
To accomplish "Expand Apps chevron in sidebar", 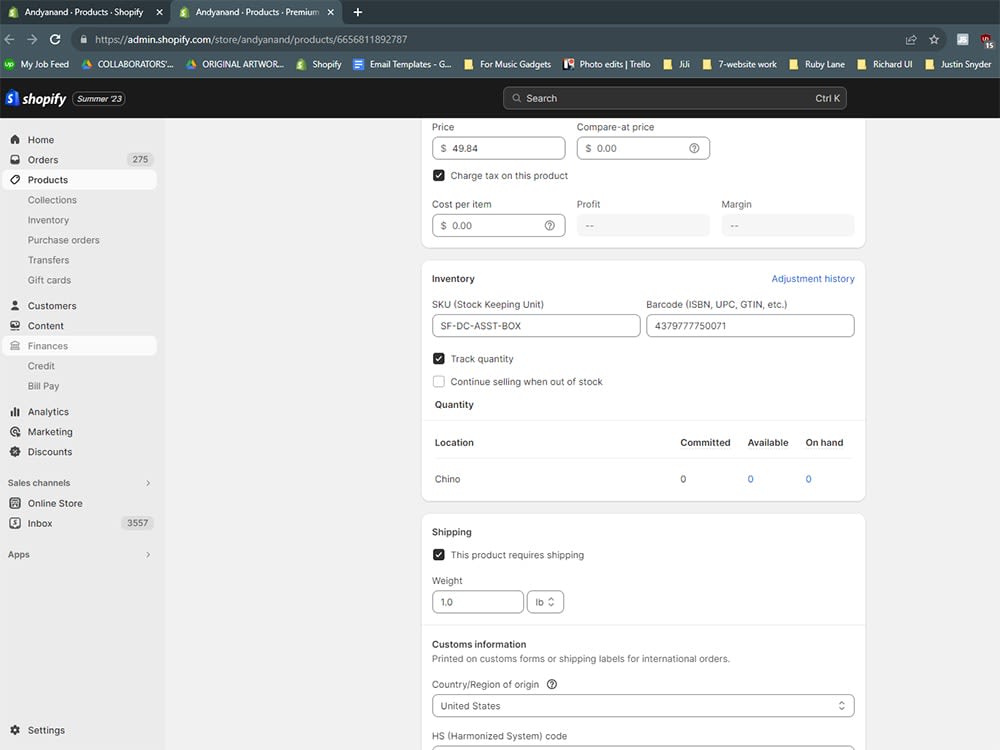I will 148,555.
